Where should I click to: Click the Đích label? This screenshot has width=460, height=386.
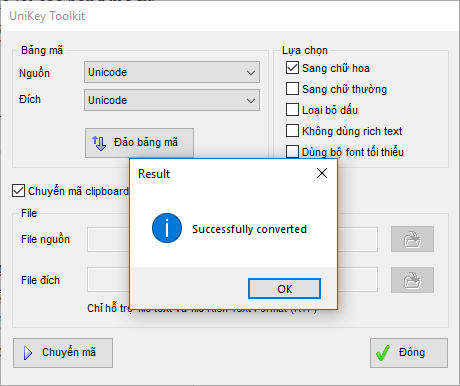[30, 99]
